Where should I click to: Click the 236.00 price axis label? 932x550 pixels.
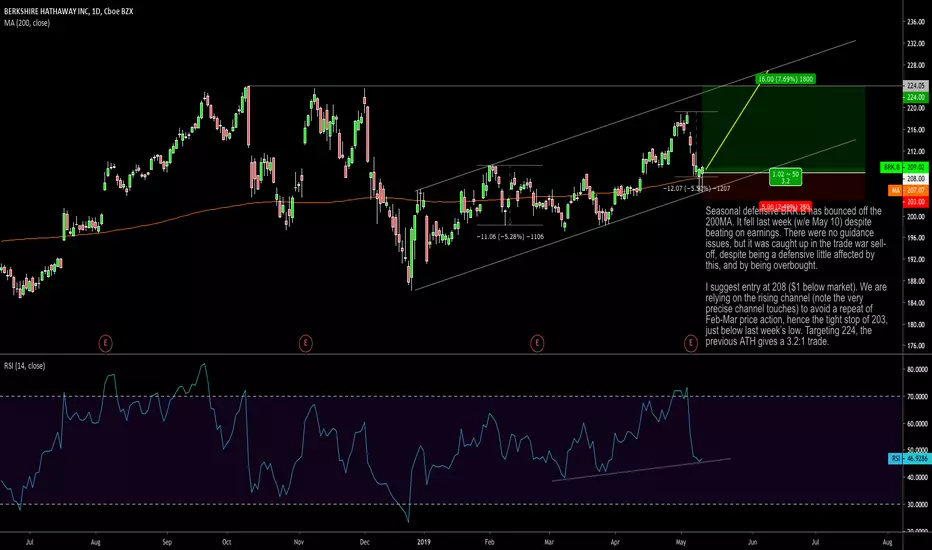click(915, 22)
